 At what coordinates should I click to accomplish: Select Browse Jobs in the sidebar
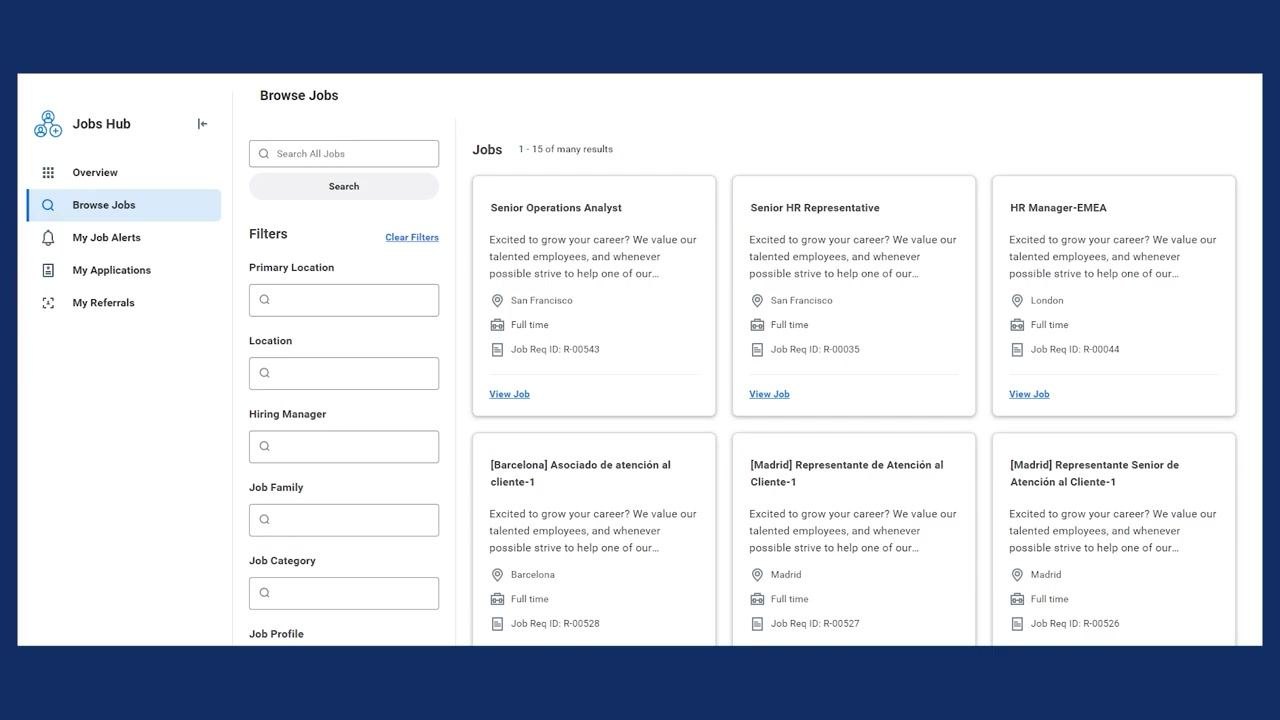click(124, 205)
